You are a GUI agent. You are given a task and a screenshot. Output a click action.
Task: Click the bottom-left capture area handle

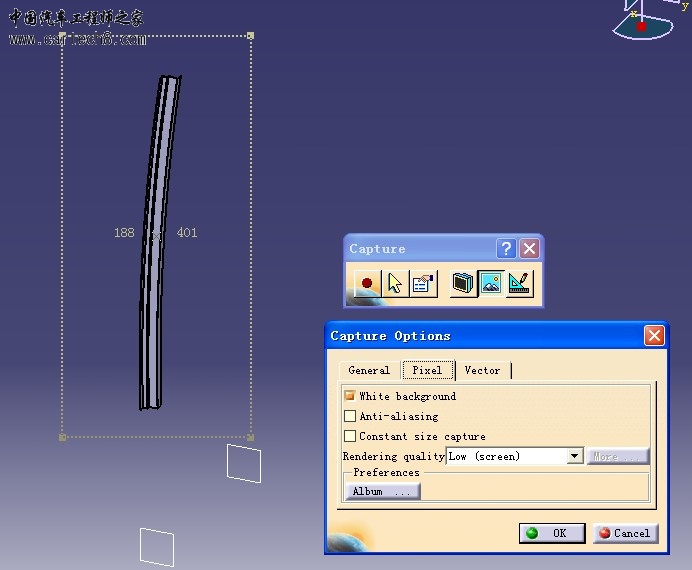point(62,437)
